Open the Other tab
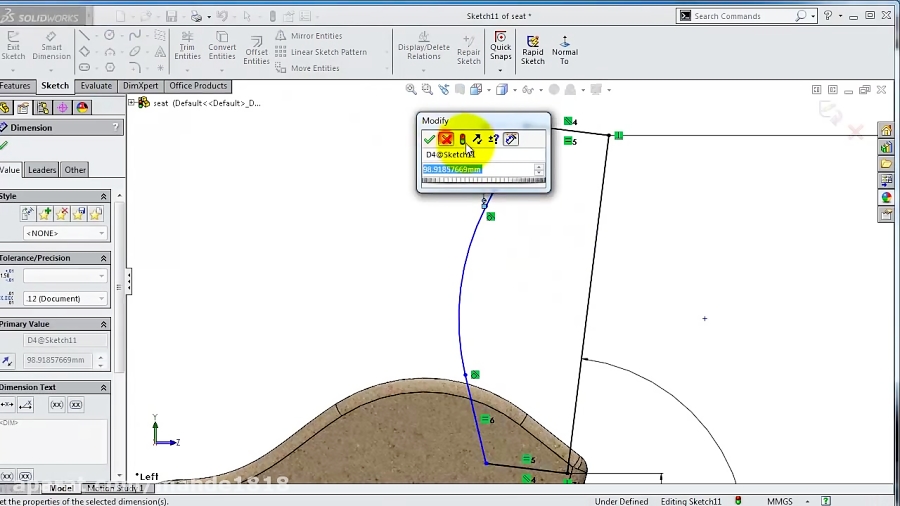The width and height of the screenshot is (900, 506). (75, 170)
